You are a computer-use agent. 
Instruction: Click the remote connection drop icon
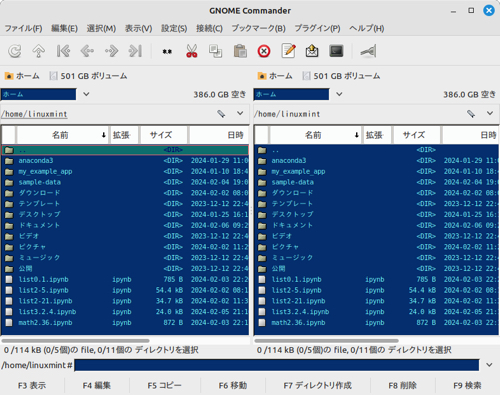368,51
